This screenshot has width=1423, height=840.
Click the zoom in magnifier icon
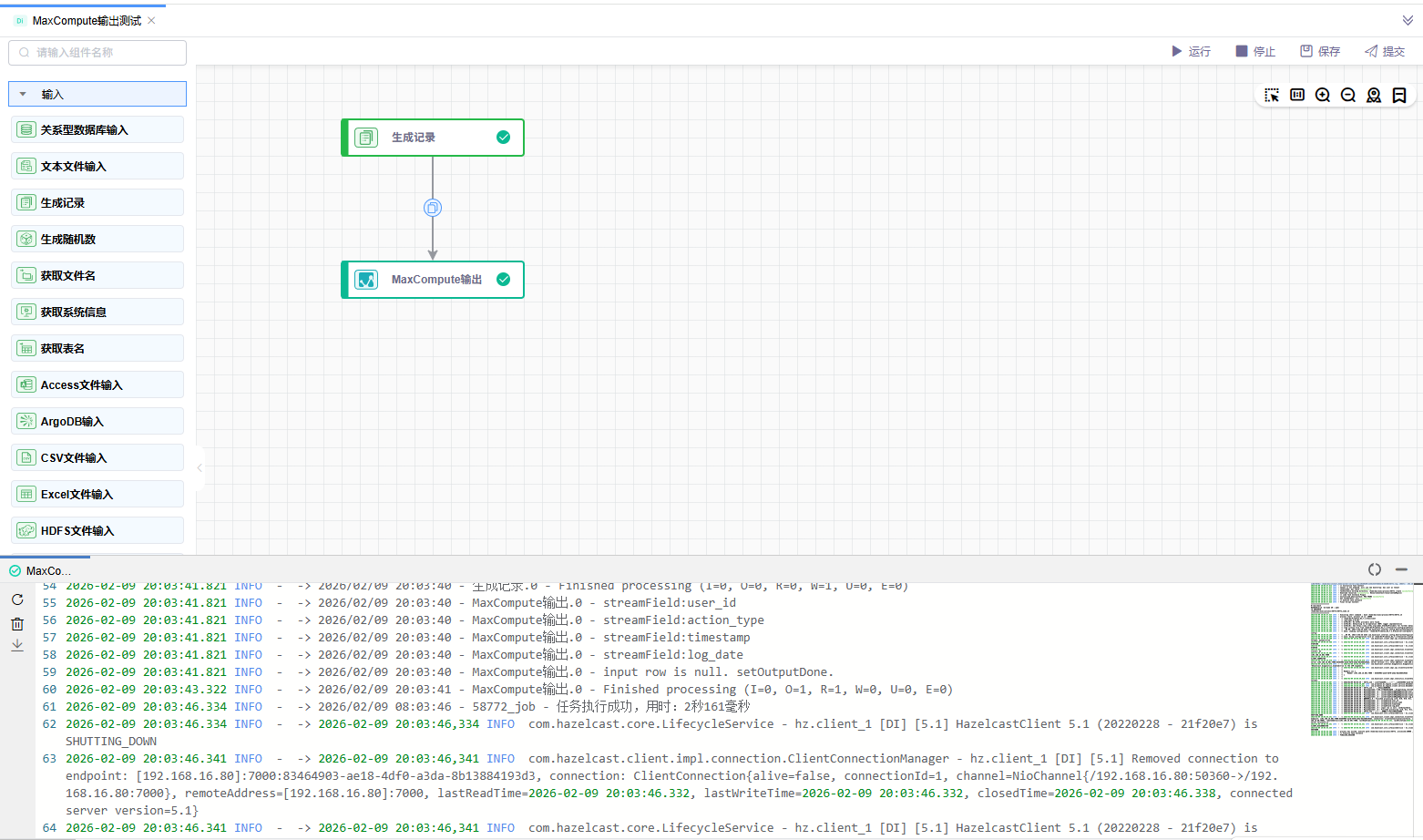[x=1323, y=96]
